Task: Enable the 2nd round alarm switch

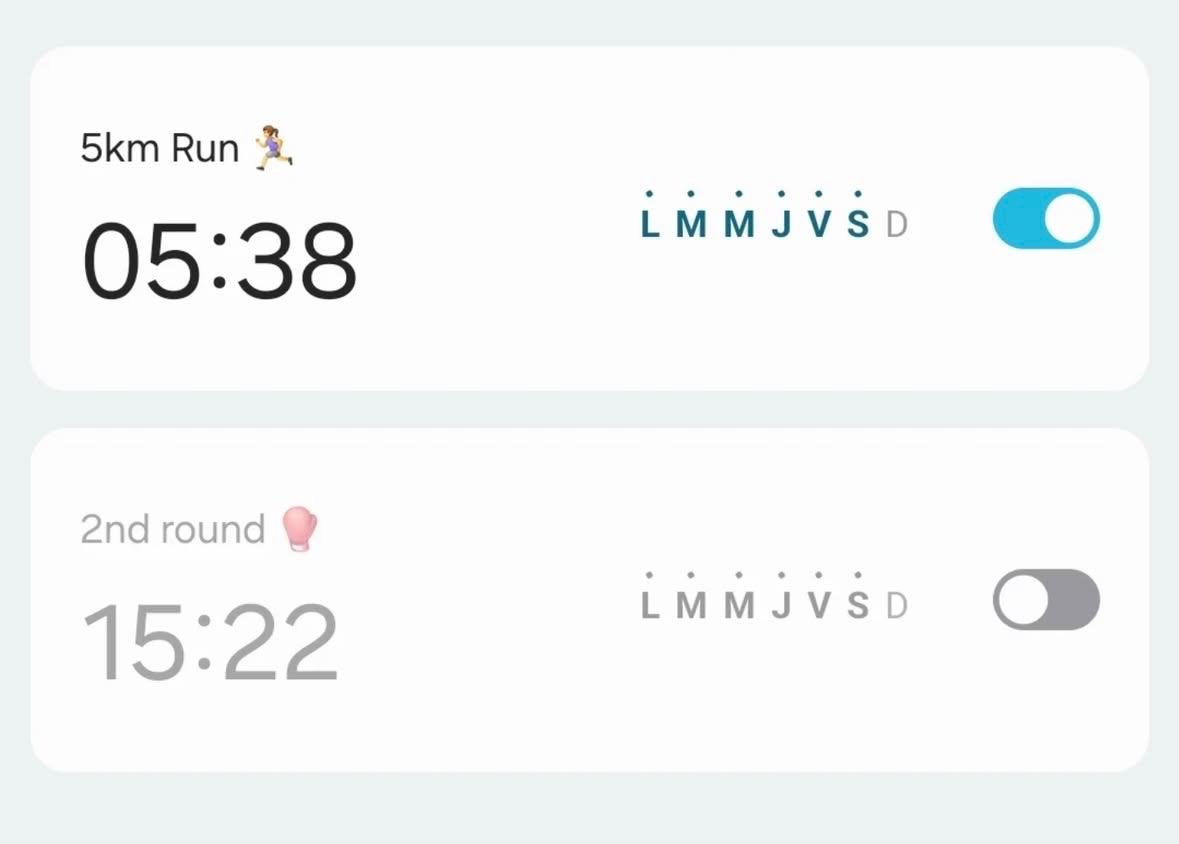Action: [1045, 600]
